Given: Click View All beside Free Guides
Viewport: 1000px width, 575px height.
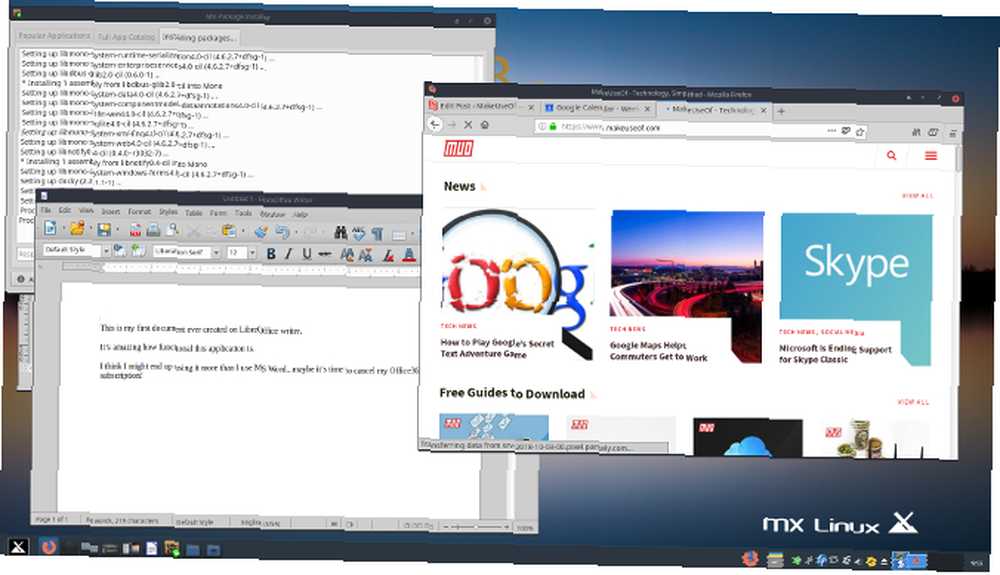Looking at the screenshot, I should pos(913,402).
